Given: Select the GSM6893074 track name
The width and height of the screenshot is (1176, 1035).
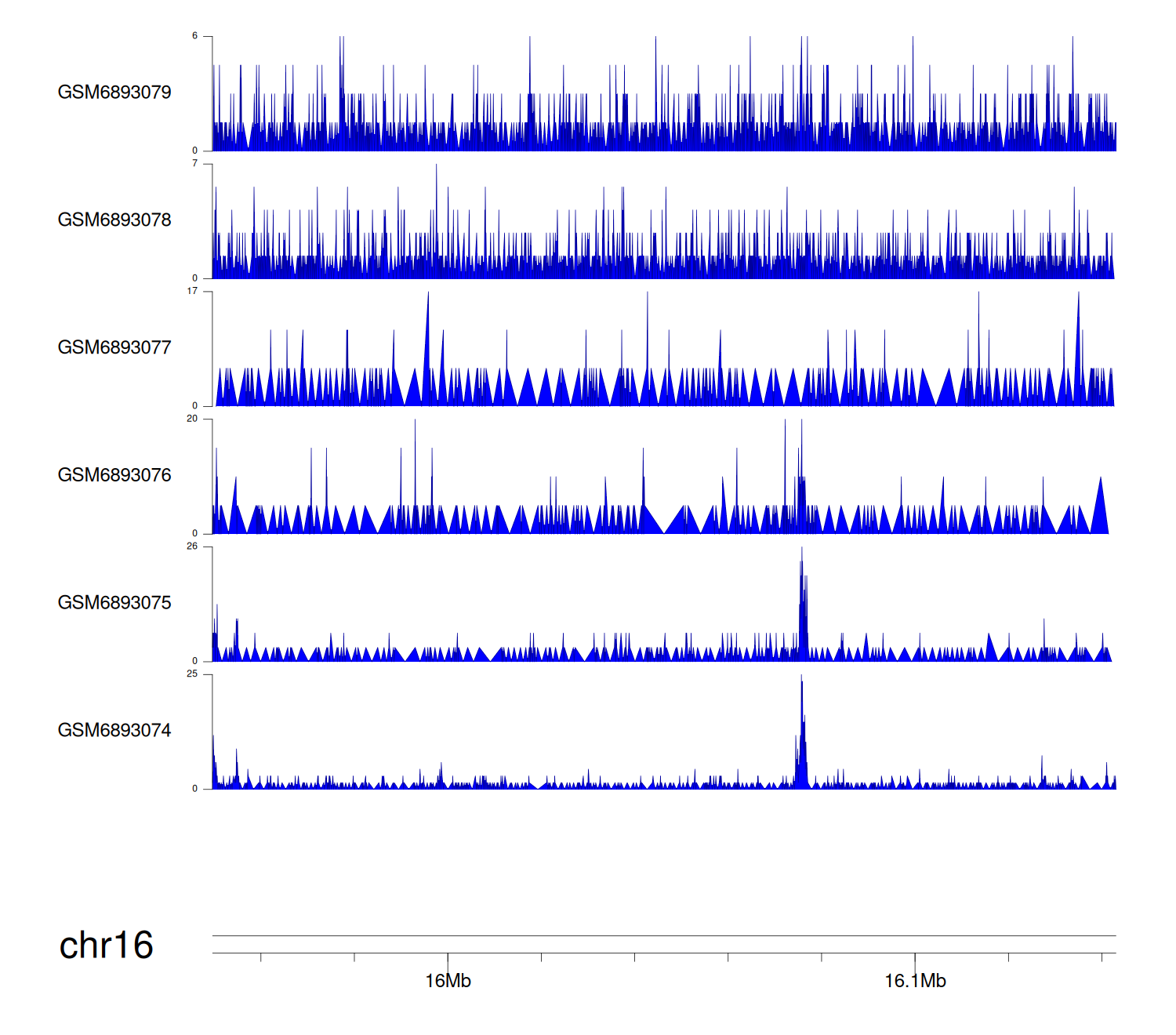Looking at the screenshot, I should pos(114,731).
